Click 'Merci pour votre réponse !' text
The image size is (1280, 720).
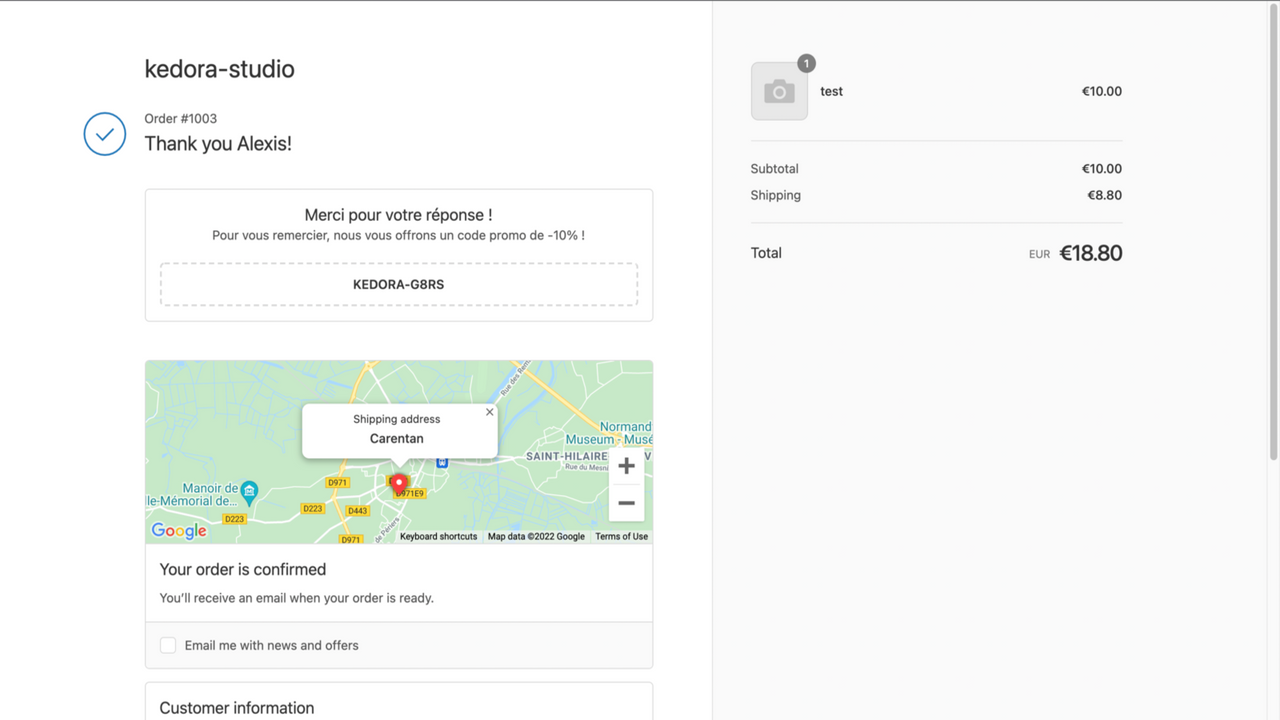coord(398,215)
